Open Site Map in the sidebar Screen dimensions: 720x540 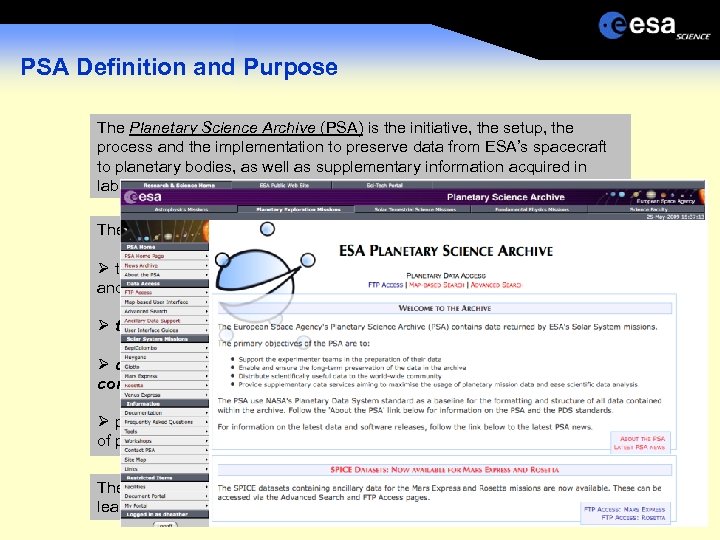point(165,460)
